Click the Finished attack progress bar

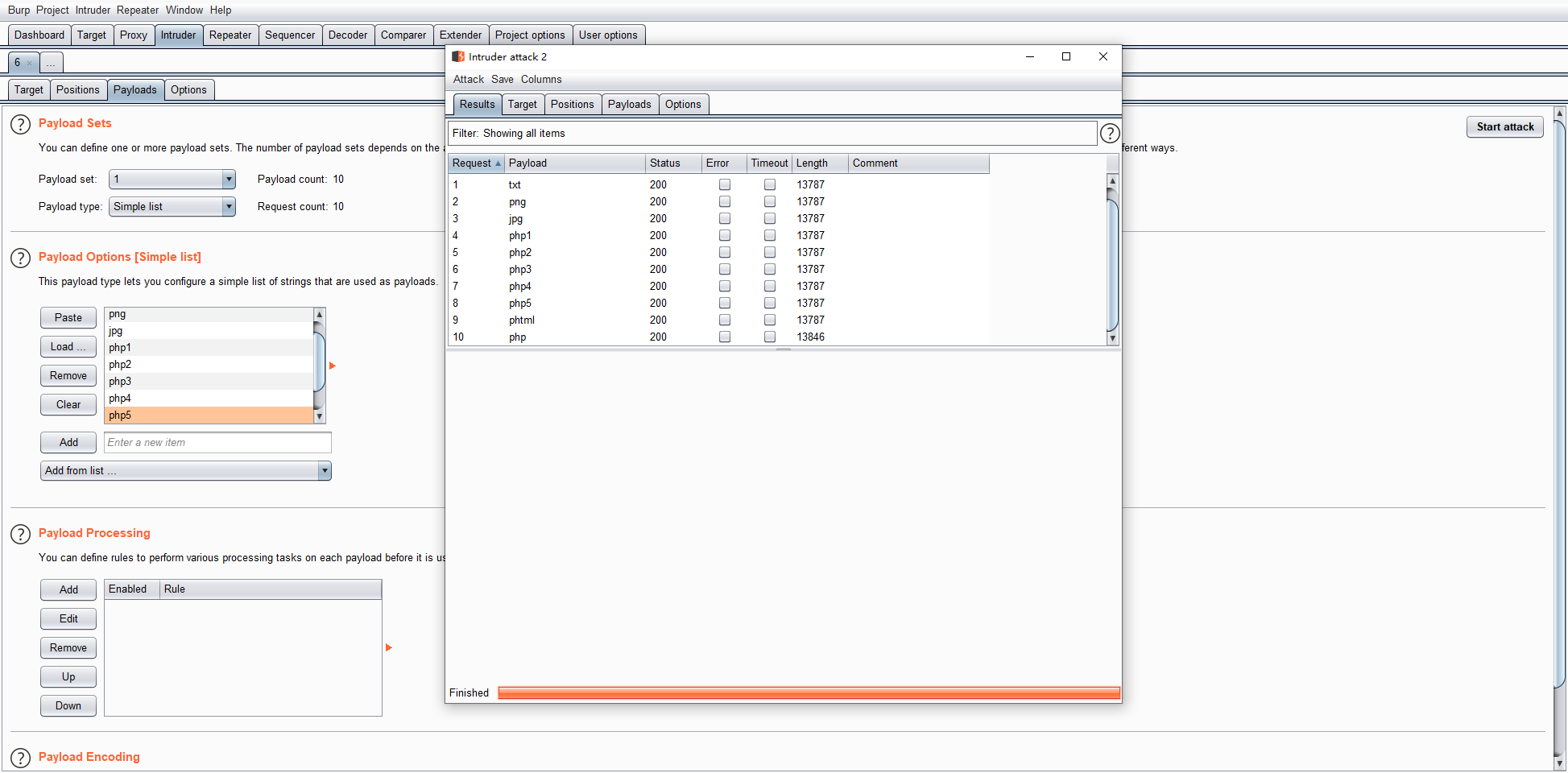[809, 693]
